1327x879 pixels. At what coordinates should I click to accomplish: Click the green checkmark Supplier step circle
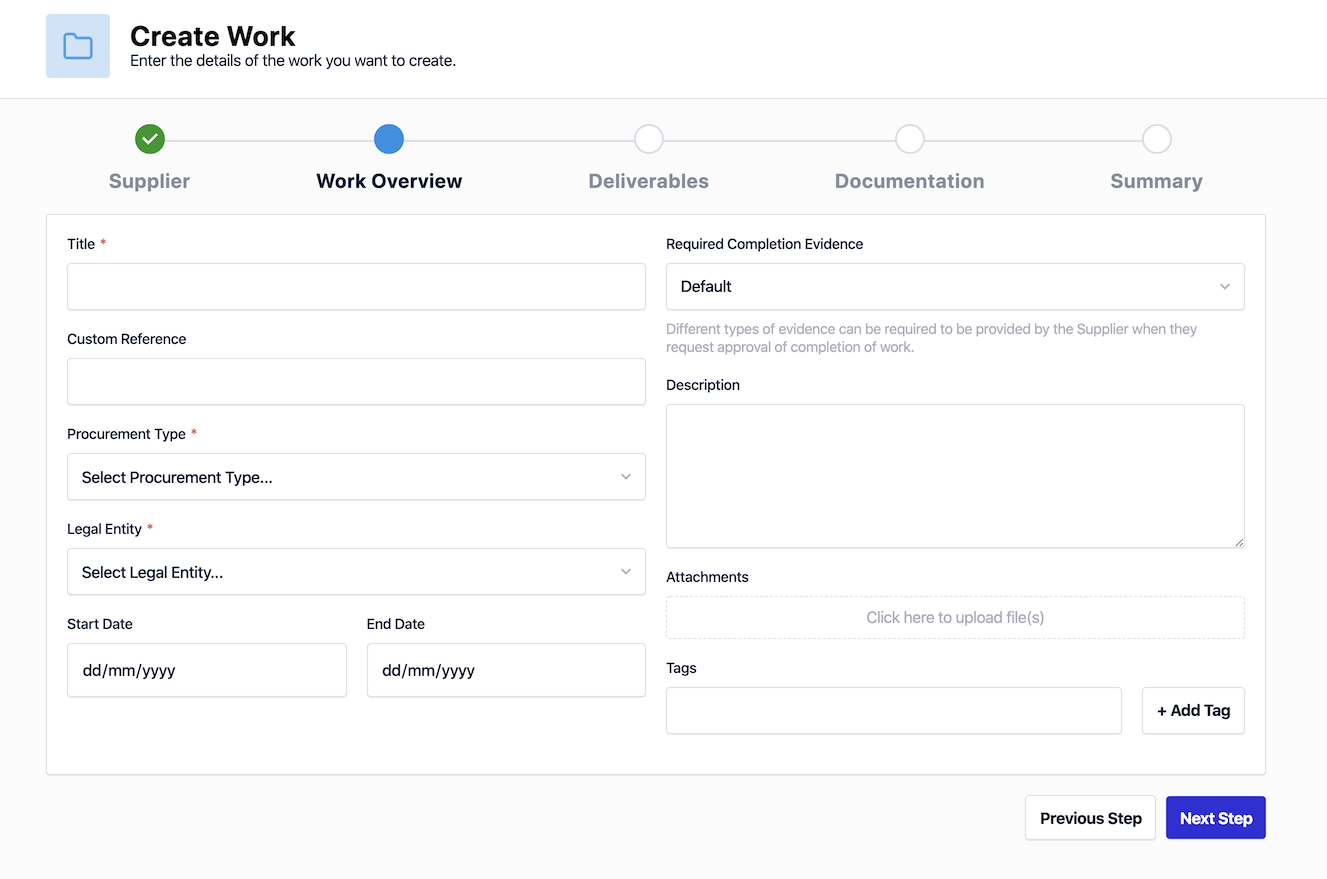150,139
